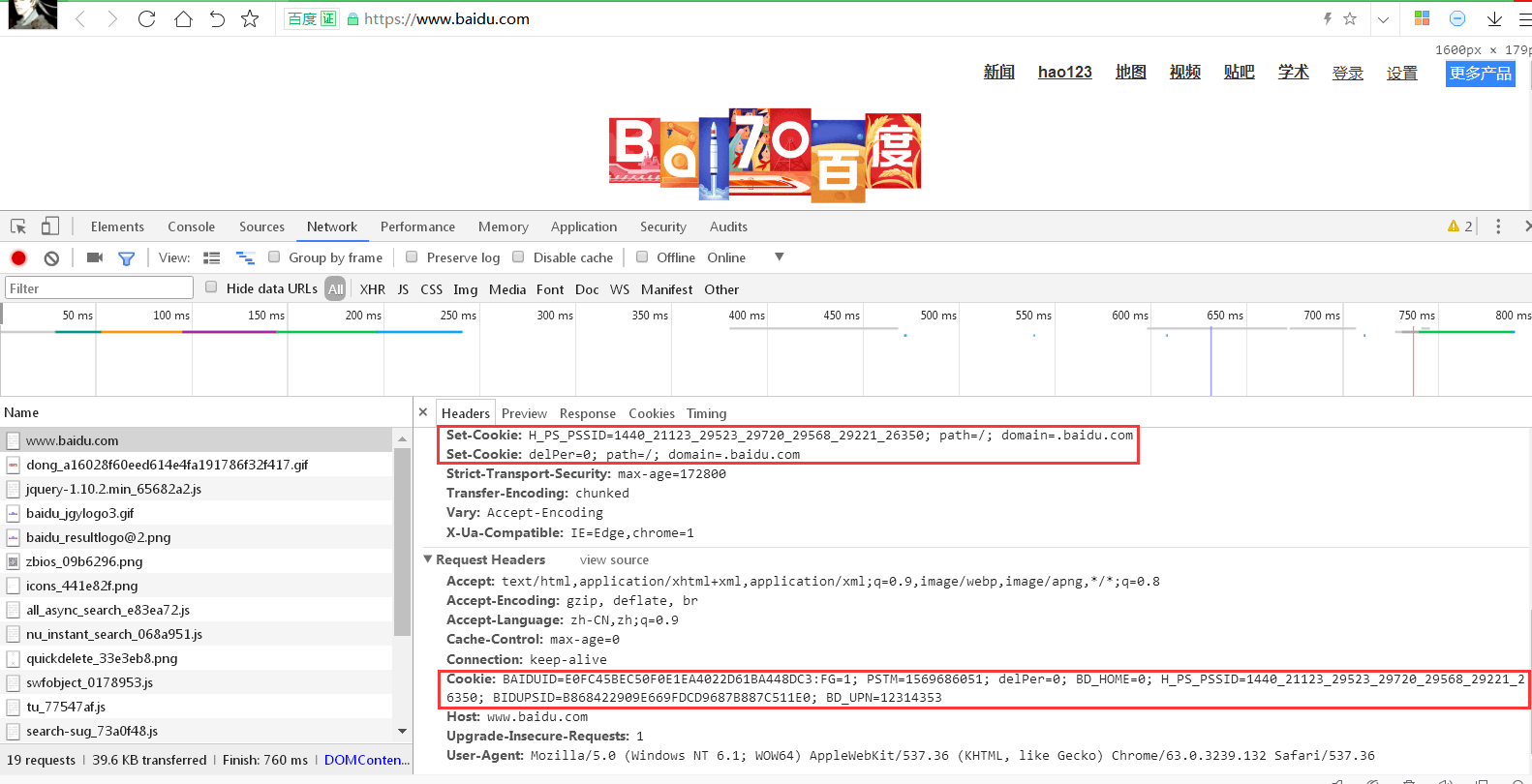Switch to the Timing tab
1532x784 pixels.
(x=706, y=413)
